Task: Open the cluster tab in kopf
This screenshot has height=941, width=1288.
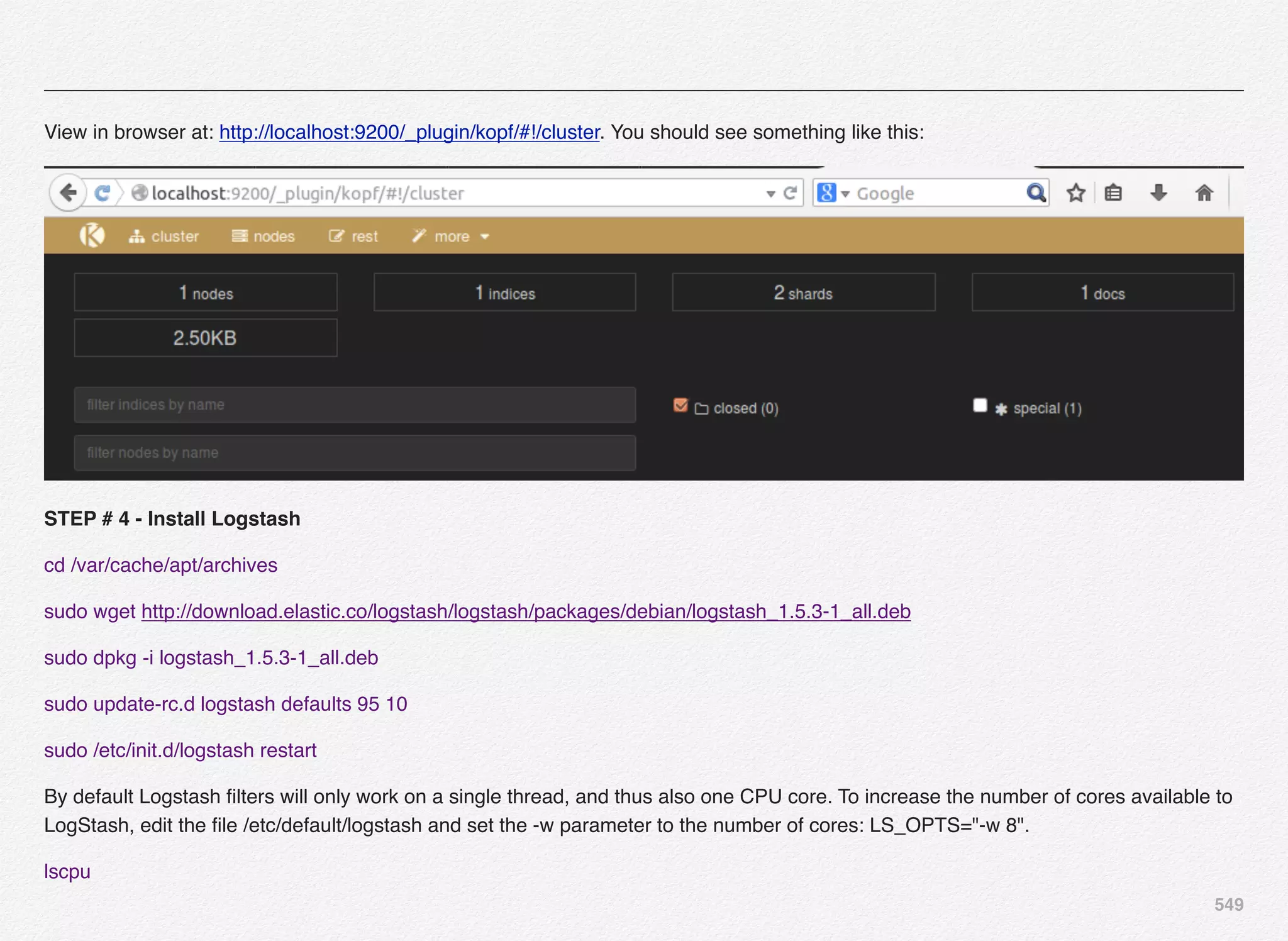Action: 164,237
